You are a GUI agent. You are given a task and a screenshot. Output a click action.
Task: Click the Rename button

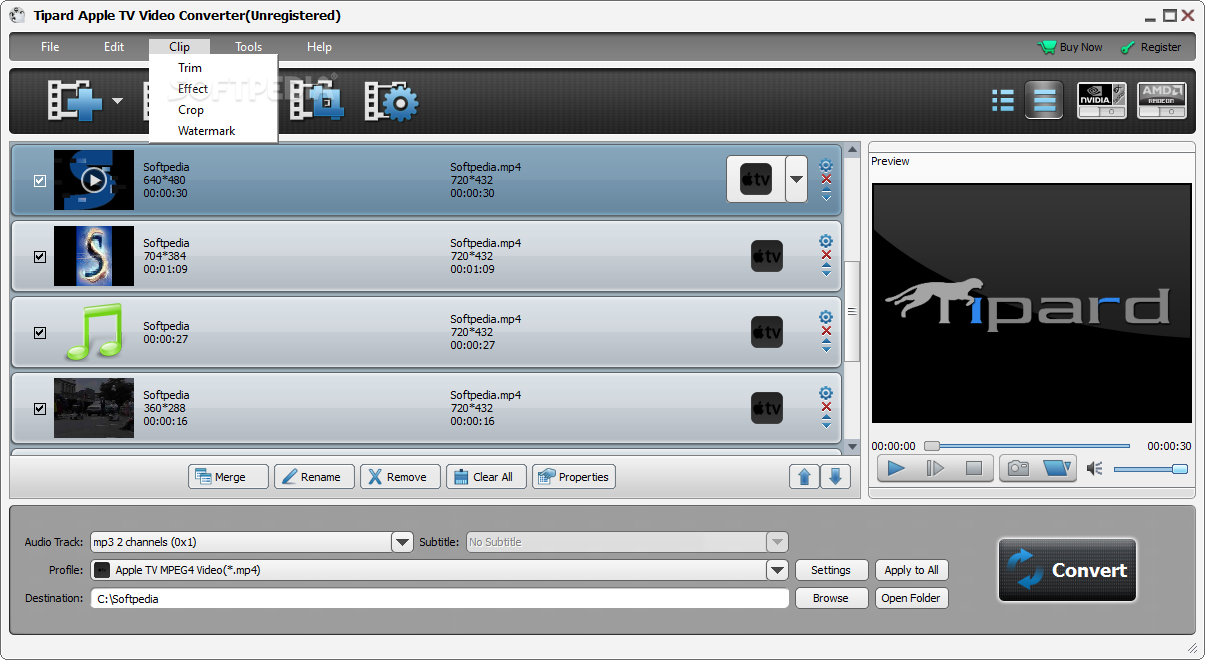click(314, 477)
